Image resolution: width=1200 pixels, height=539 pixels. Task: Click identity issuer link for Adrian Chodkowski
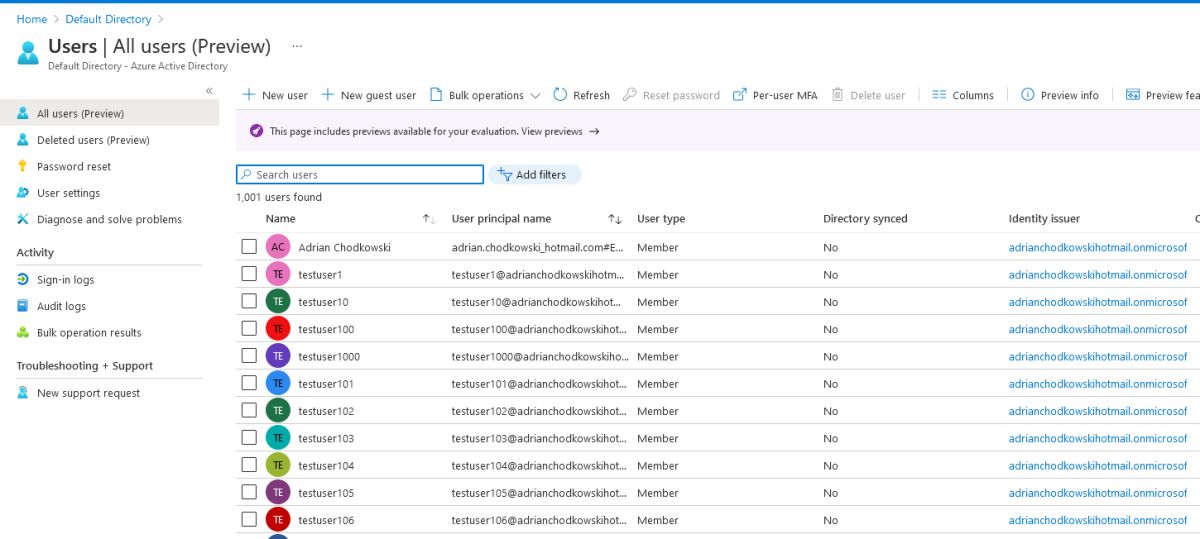tap(1098, 247)
